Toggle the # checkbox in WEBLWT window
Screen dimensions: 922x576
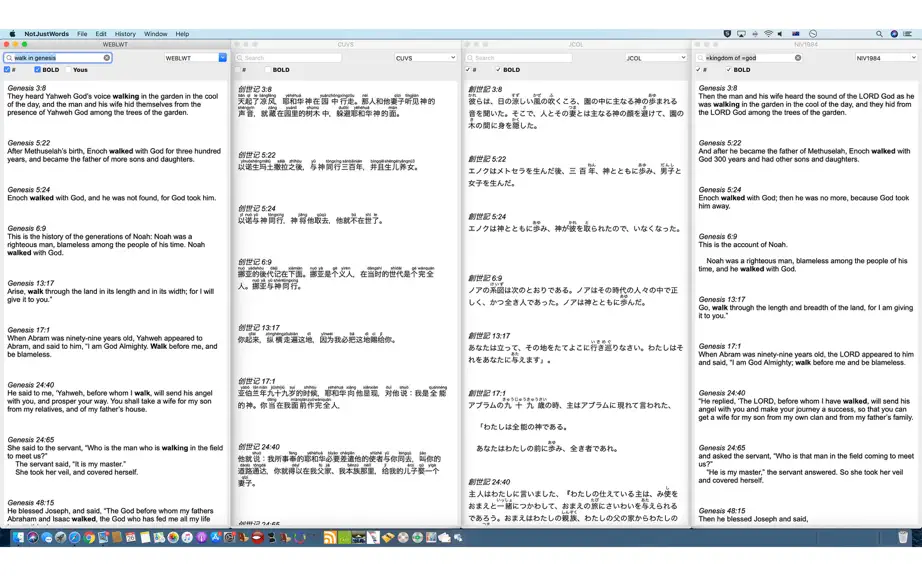[7, 69]
